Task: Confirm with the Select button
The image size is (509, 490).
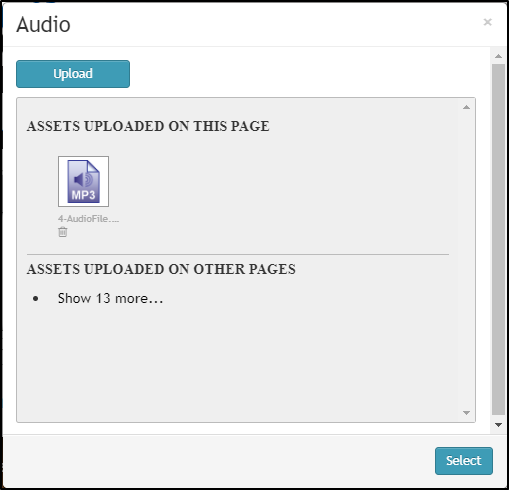Action: coord(464,461)
